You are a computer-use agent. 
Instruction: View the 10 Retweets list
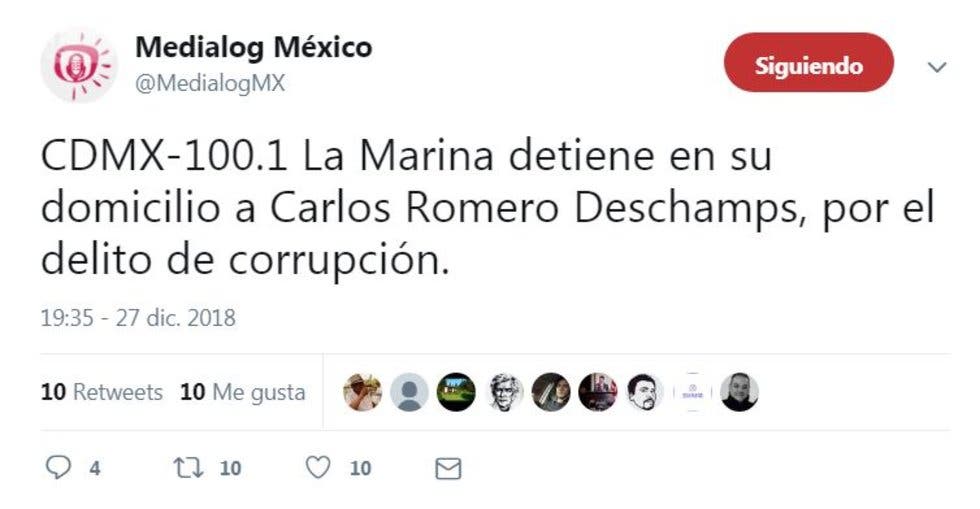tap(102, 392)
